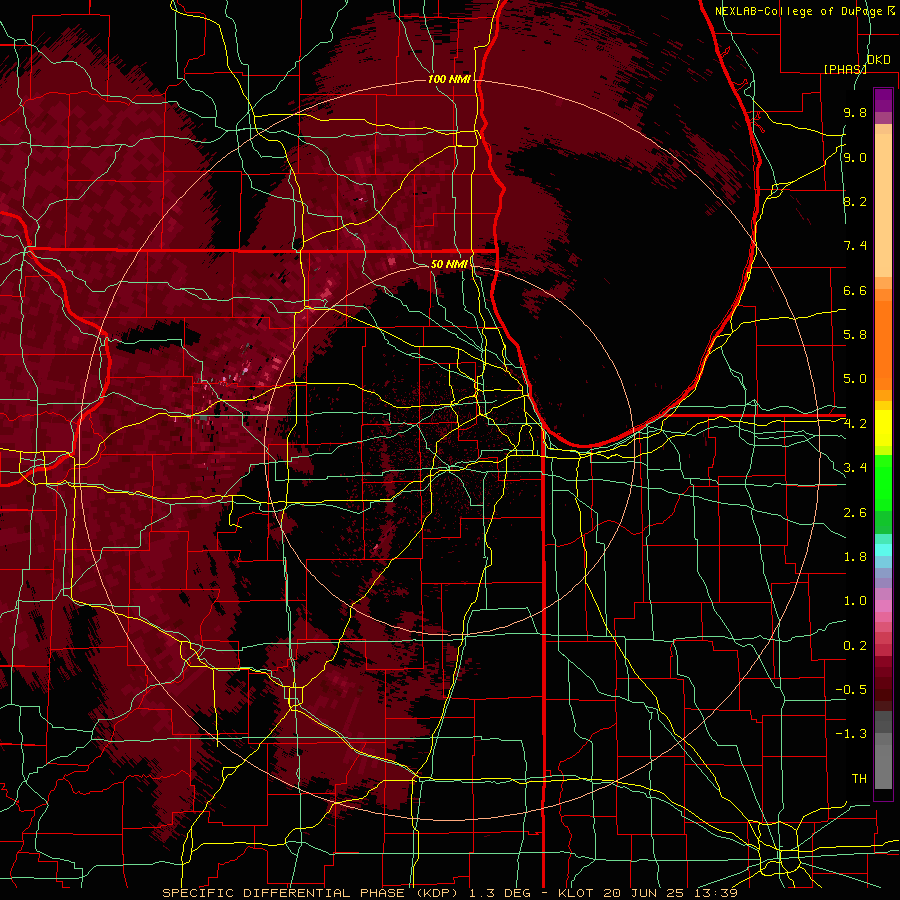Click the 6.6 legend value
This screenshot has width=900, height=900.
[x=855, y=290]
